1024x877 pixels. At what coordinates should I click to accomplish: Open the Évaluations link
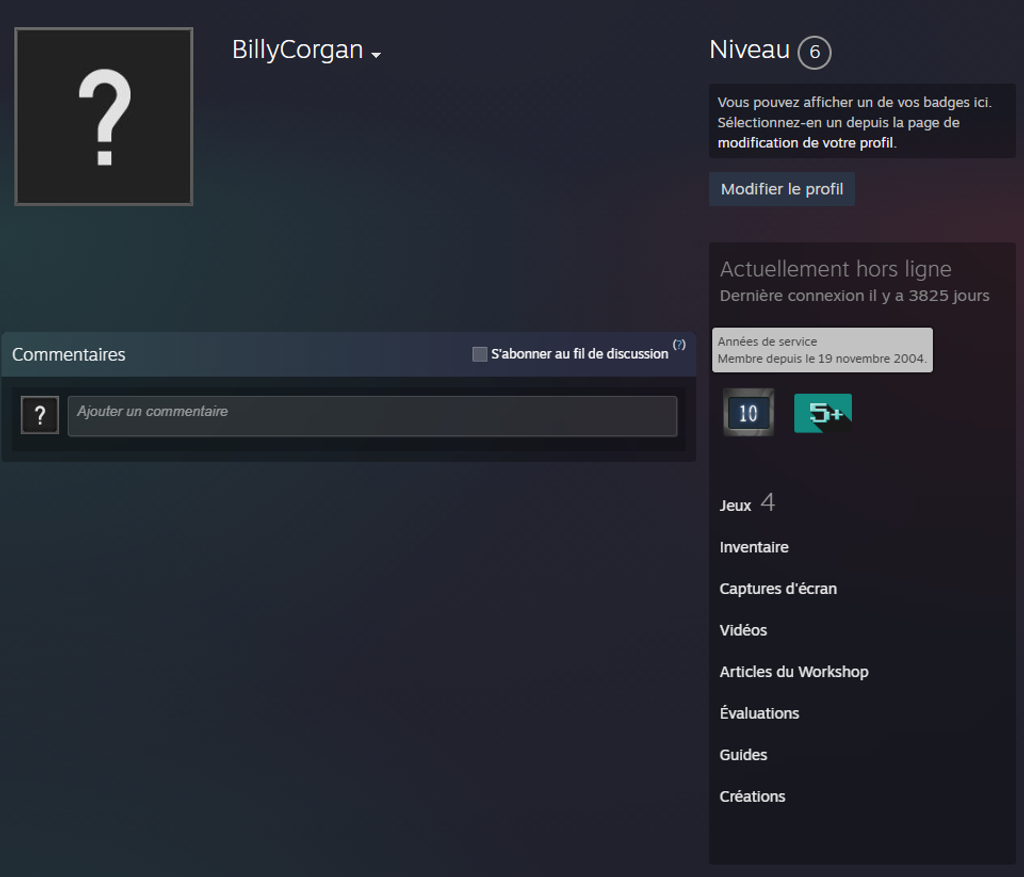click(x=759, y=713)
